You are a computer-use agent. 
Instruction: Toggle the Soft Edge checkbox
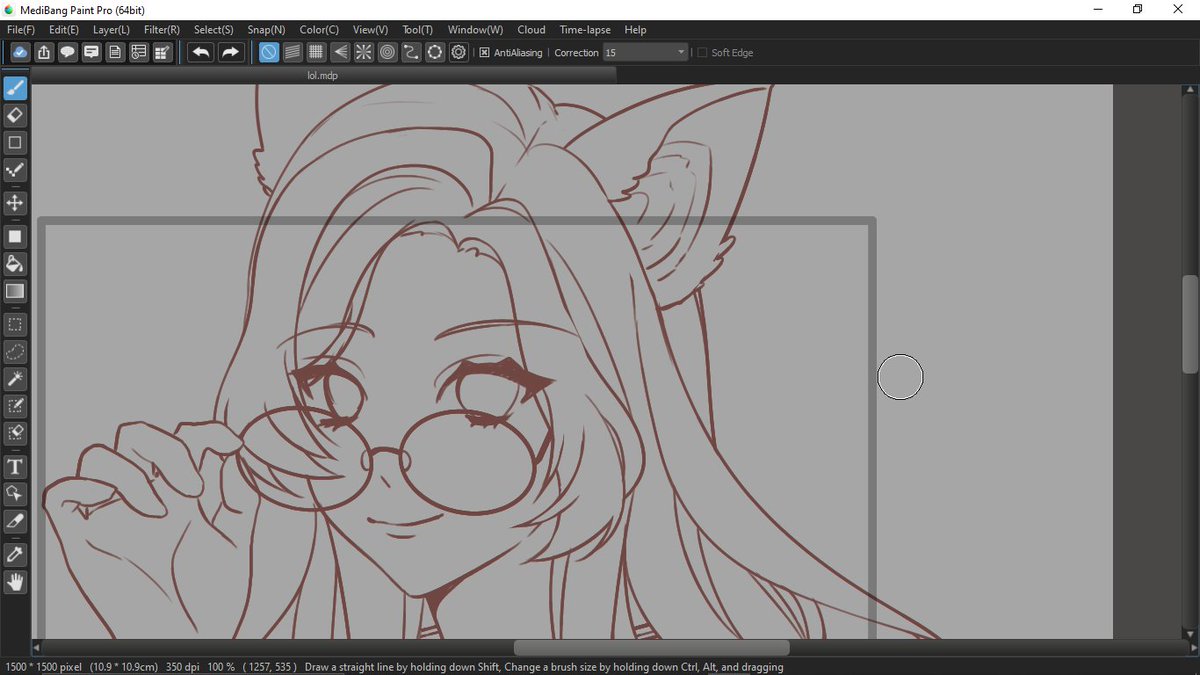(702, 53)
